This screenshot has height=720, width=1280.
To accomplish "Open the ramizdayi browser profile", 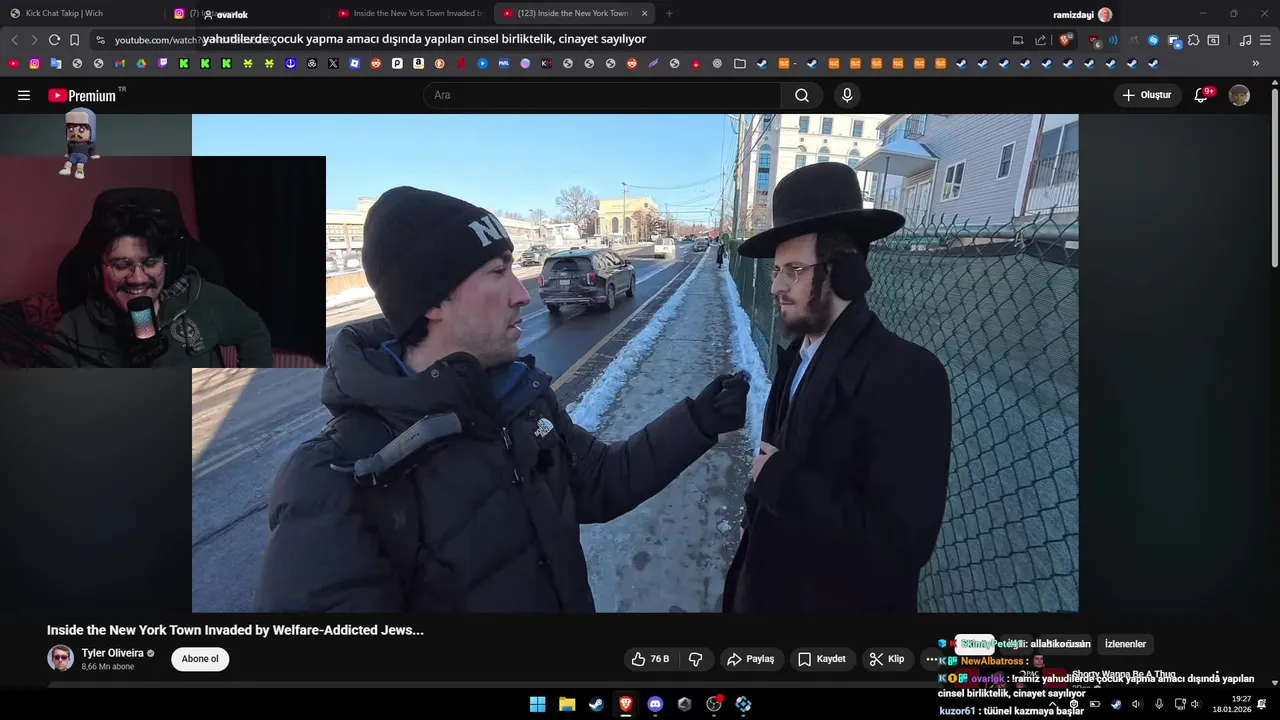I will [x=1083, y=14].
